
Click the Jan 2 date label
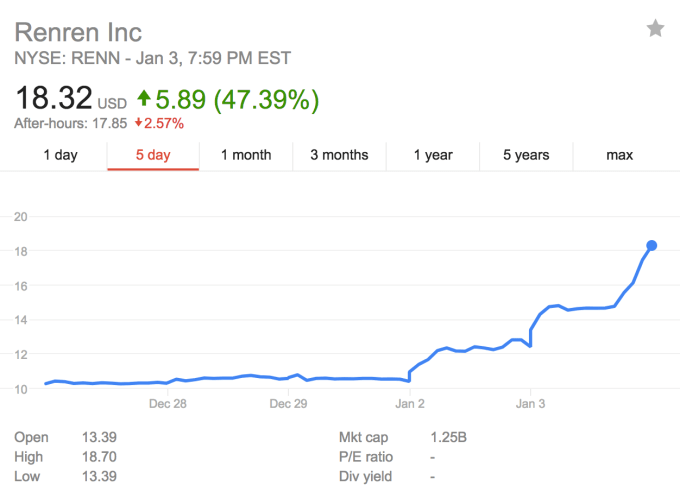click(410, 404)
